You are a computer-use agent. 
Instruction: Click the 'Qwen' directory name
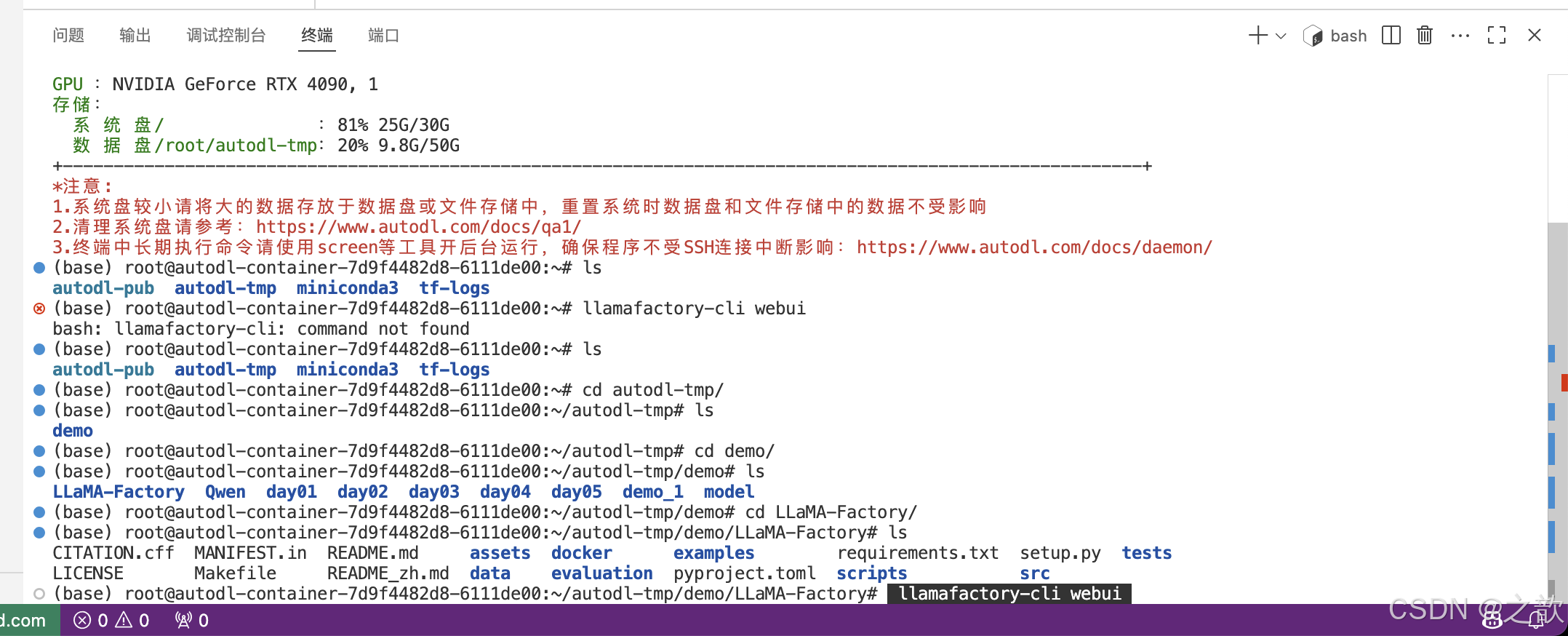(x=225, y=492)
